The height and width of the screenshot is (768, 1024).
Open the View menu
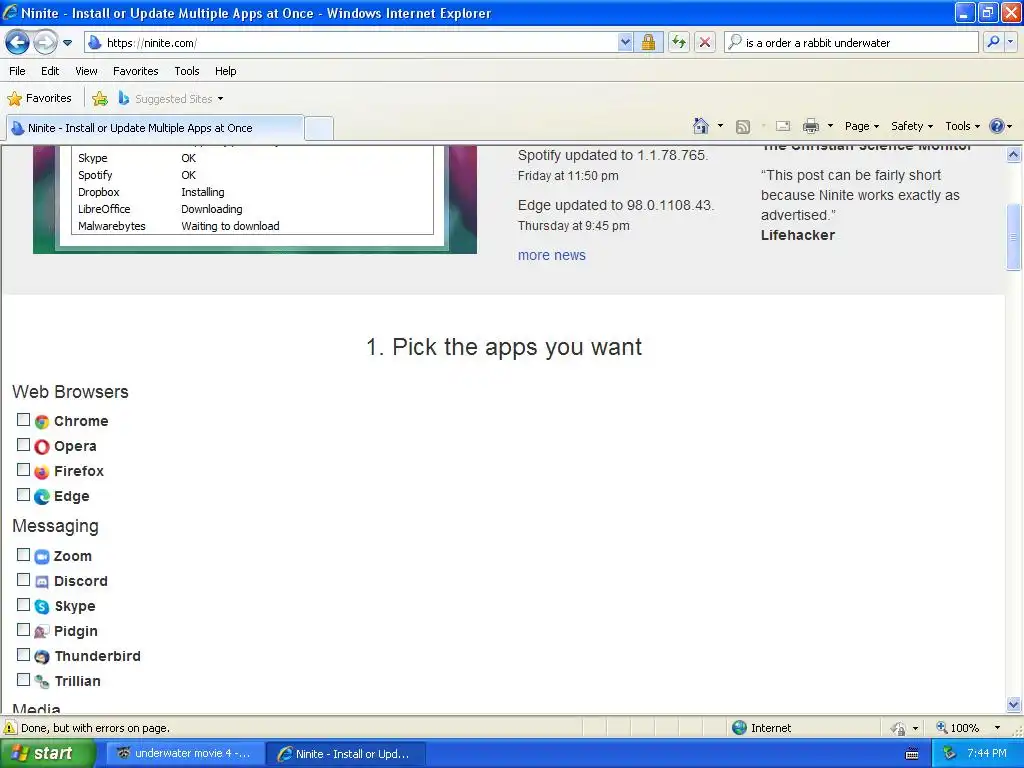point(86,71)
